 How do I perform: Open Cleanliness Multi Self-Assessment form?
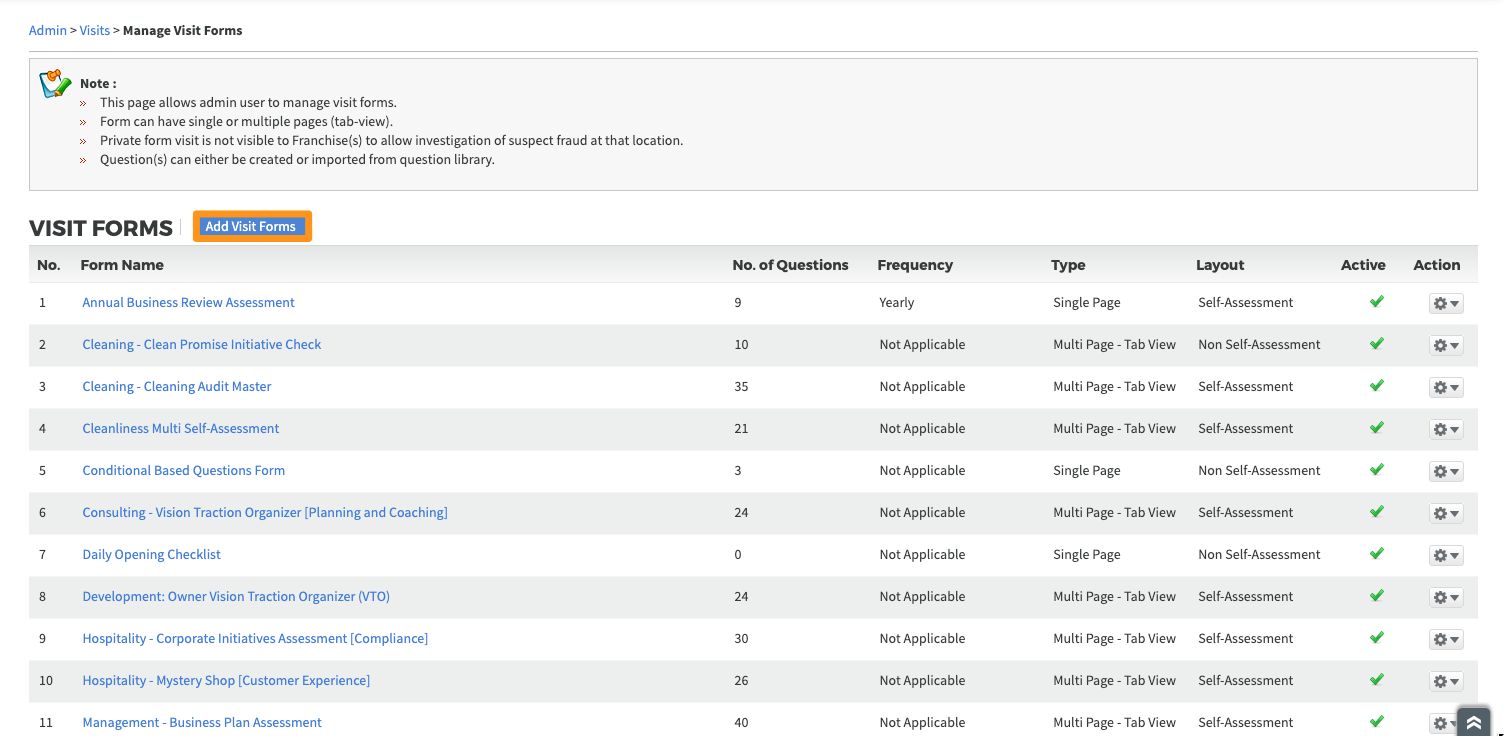[181, 428]
